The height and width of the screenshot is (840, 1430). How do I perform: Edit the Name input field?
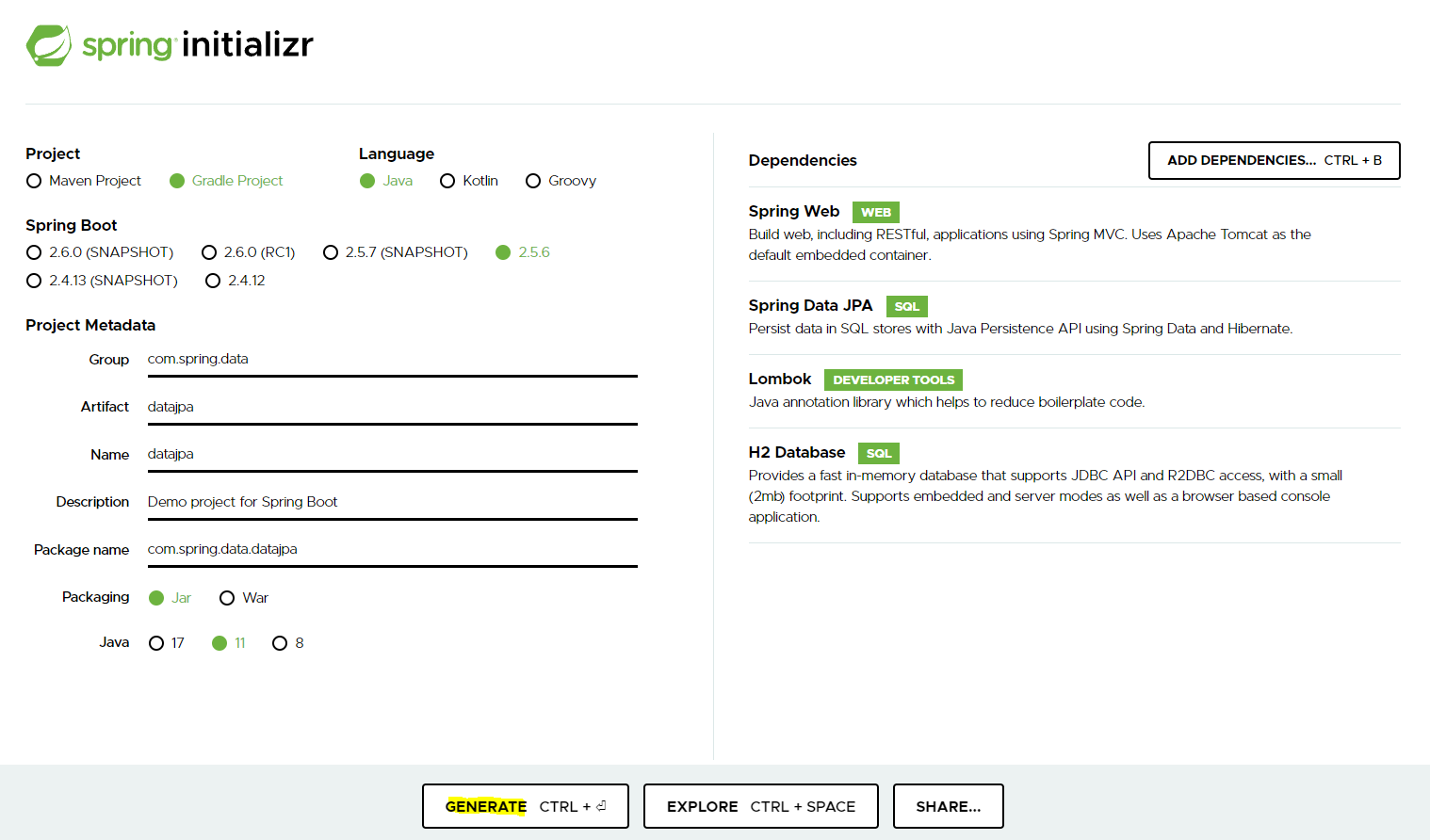pos(393,454)
